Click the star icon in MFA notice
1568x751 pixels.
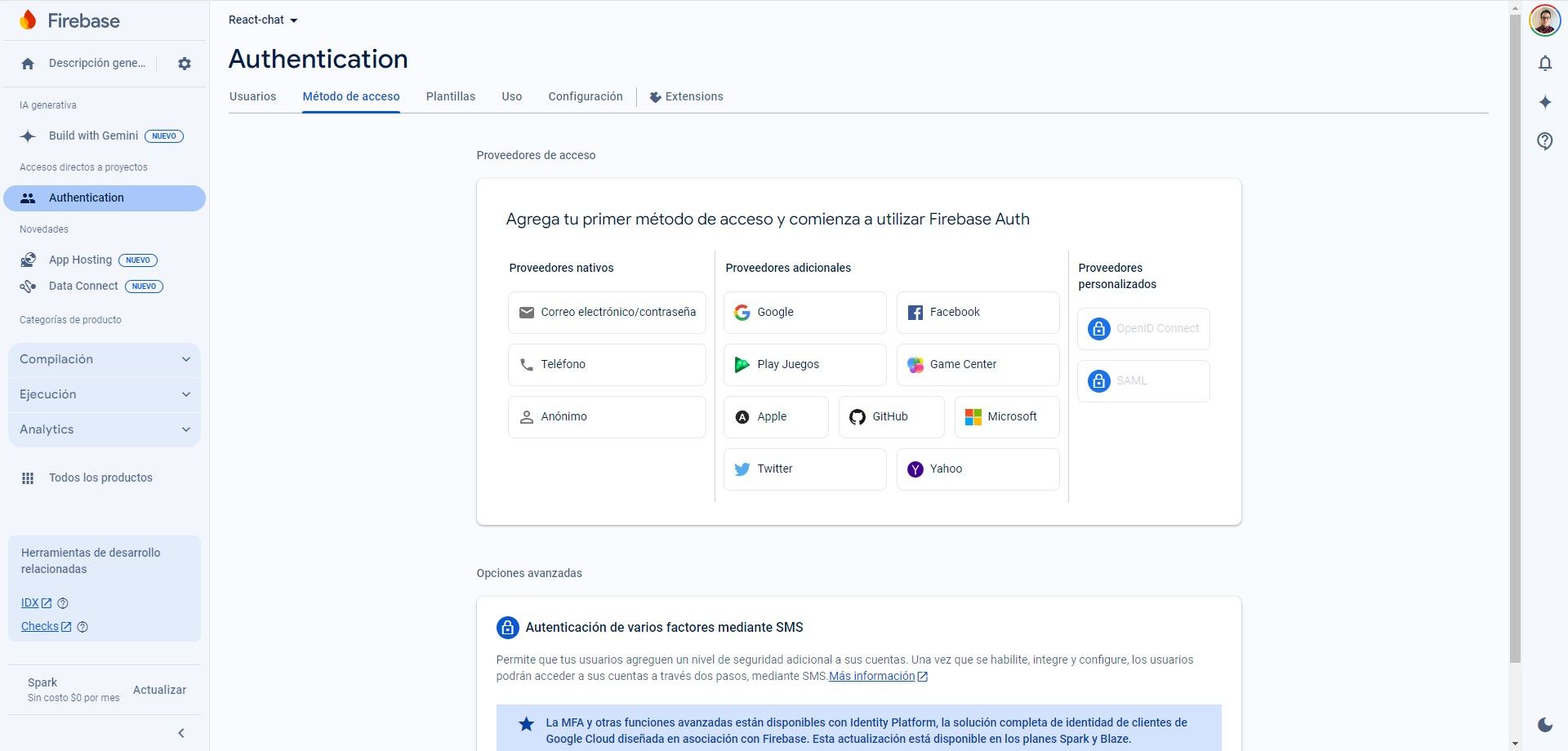(527, 724)
